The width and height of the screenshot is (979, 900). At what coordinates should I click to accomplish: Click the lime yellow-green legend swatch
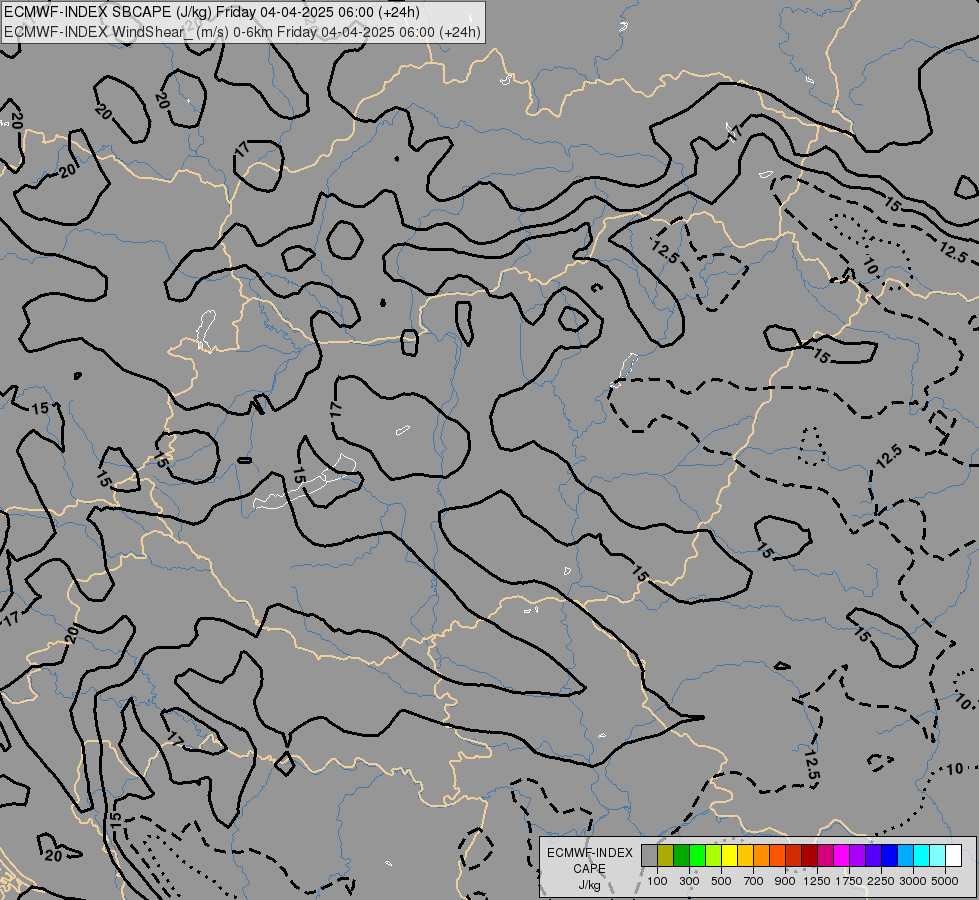click(714, 855)
